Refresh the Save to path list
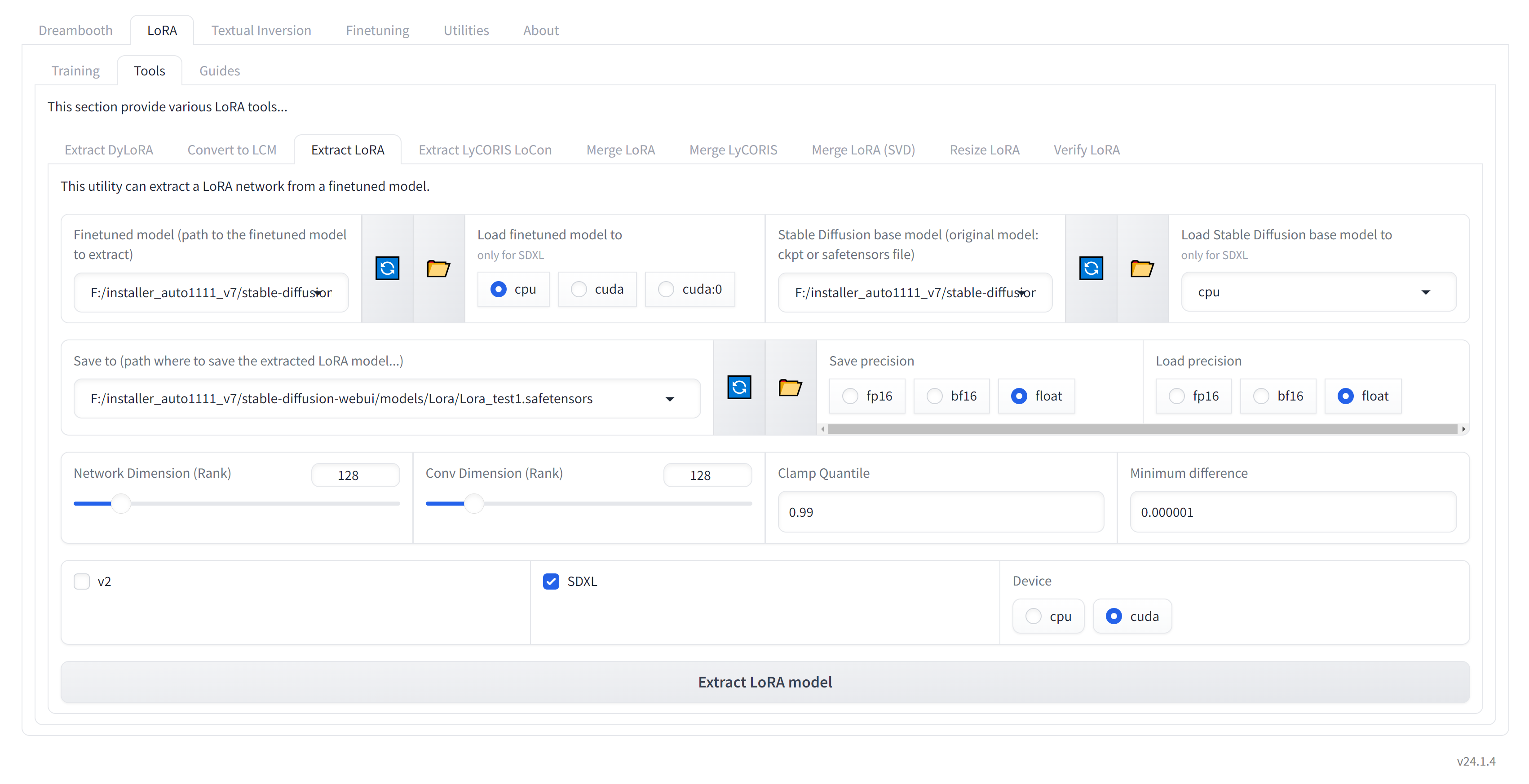1529x784 pixels. pos(739,388)
